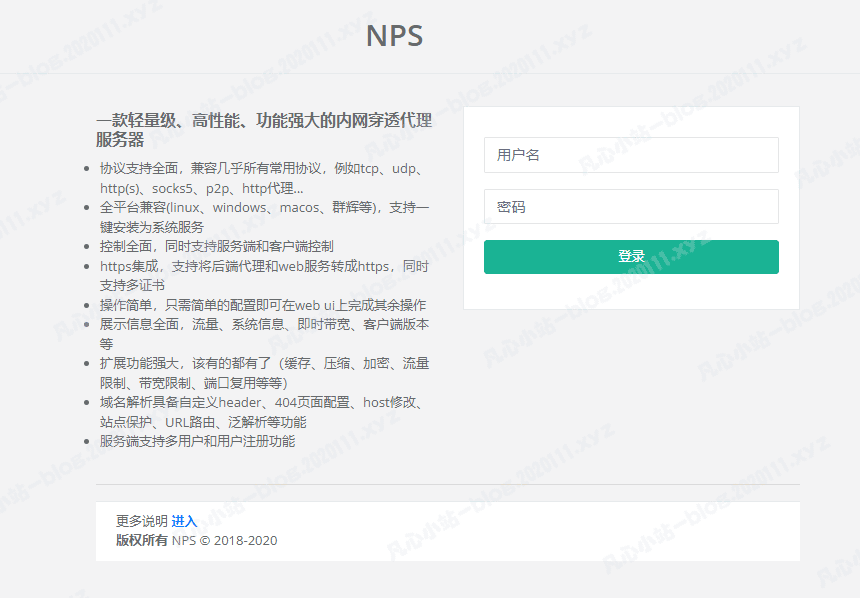
Task: Click the NPS © 2018-2020 text
Action: [x=224, y=540]
